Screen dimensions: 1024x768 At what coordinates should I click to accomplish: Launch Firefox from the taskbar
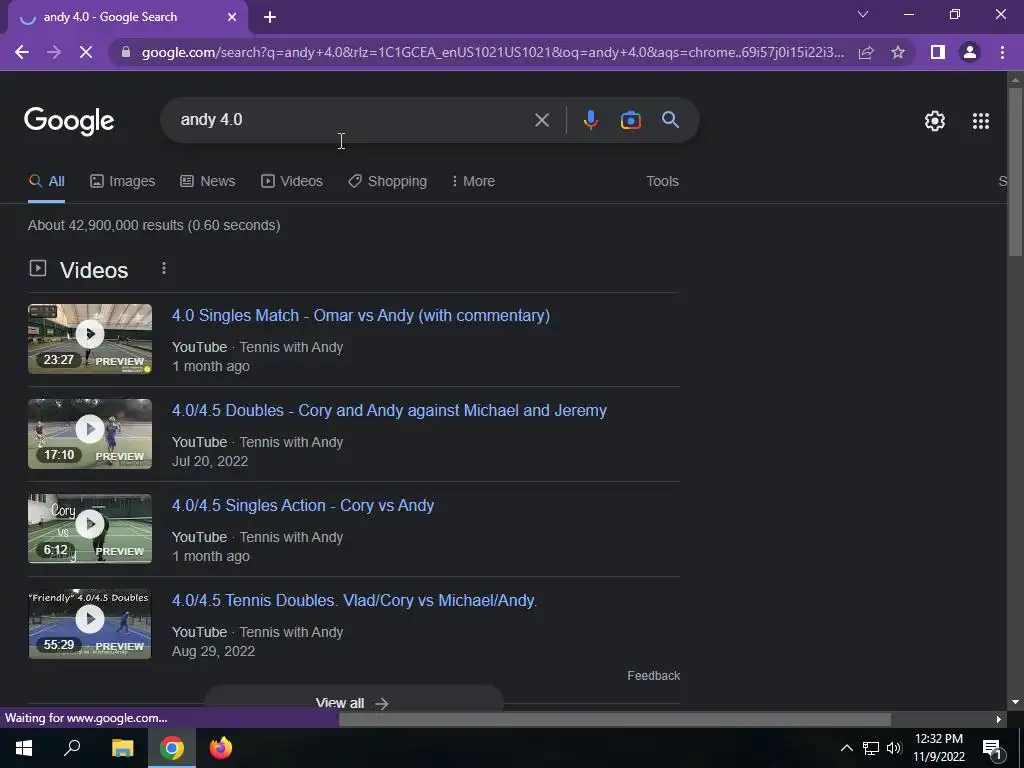pos(221,748)
